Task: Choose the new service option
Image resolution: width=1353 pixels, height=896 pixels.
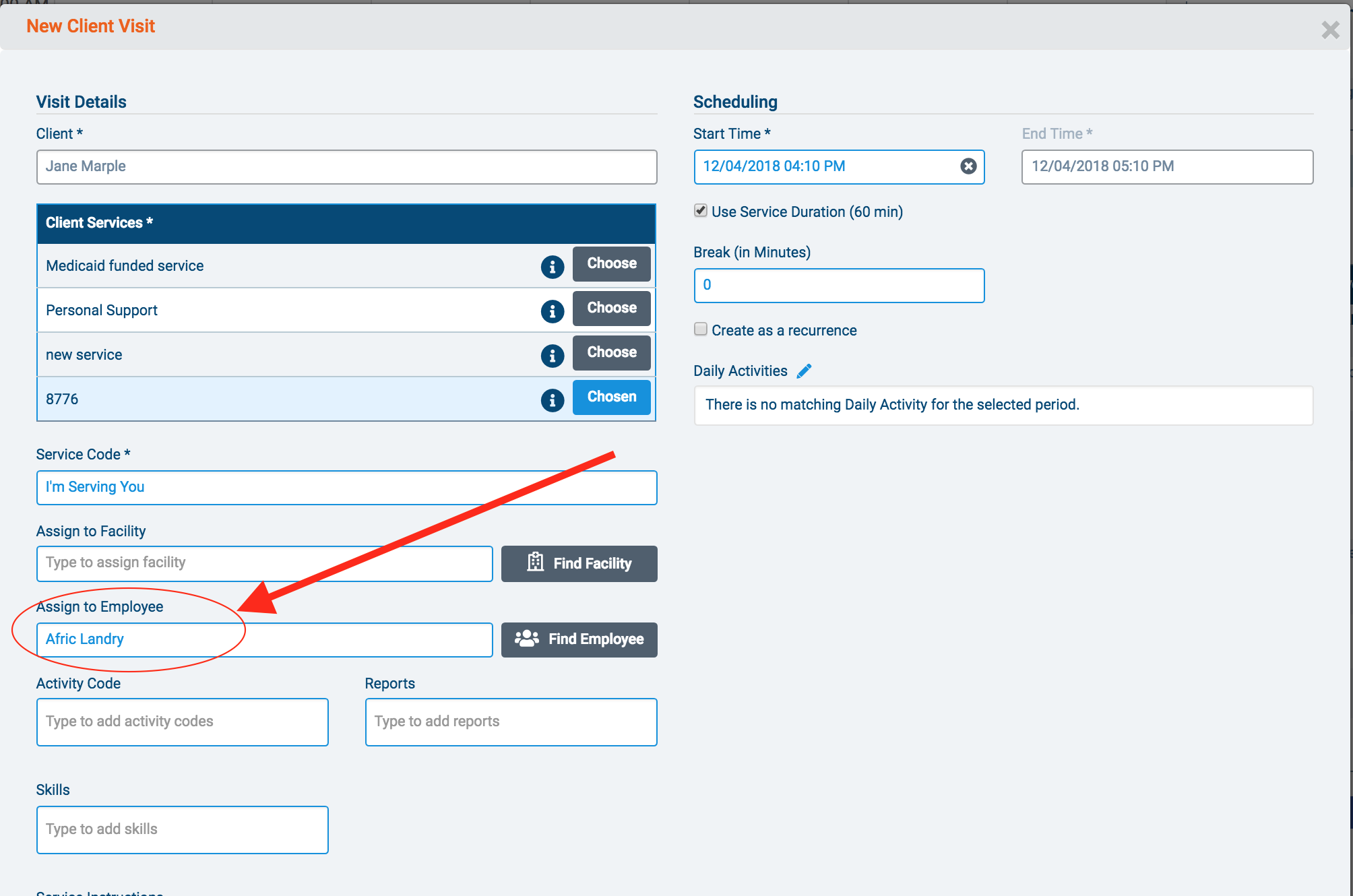Action: click(x=612, y=353)
